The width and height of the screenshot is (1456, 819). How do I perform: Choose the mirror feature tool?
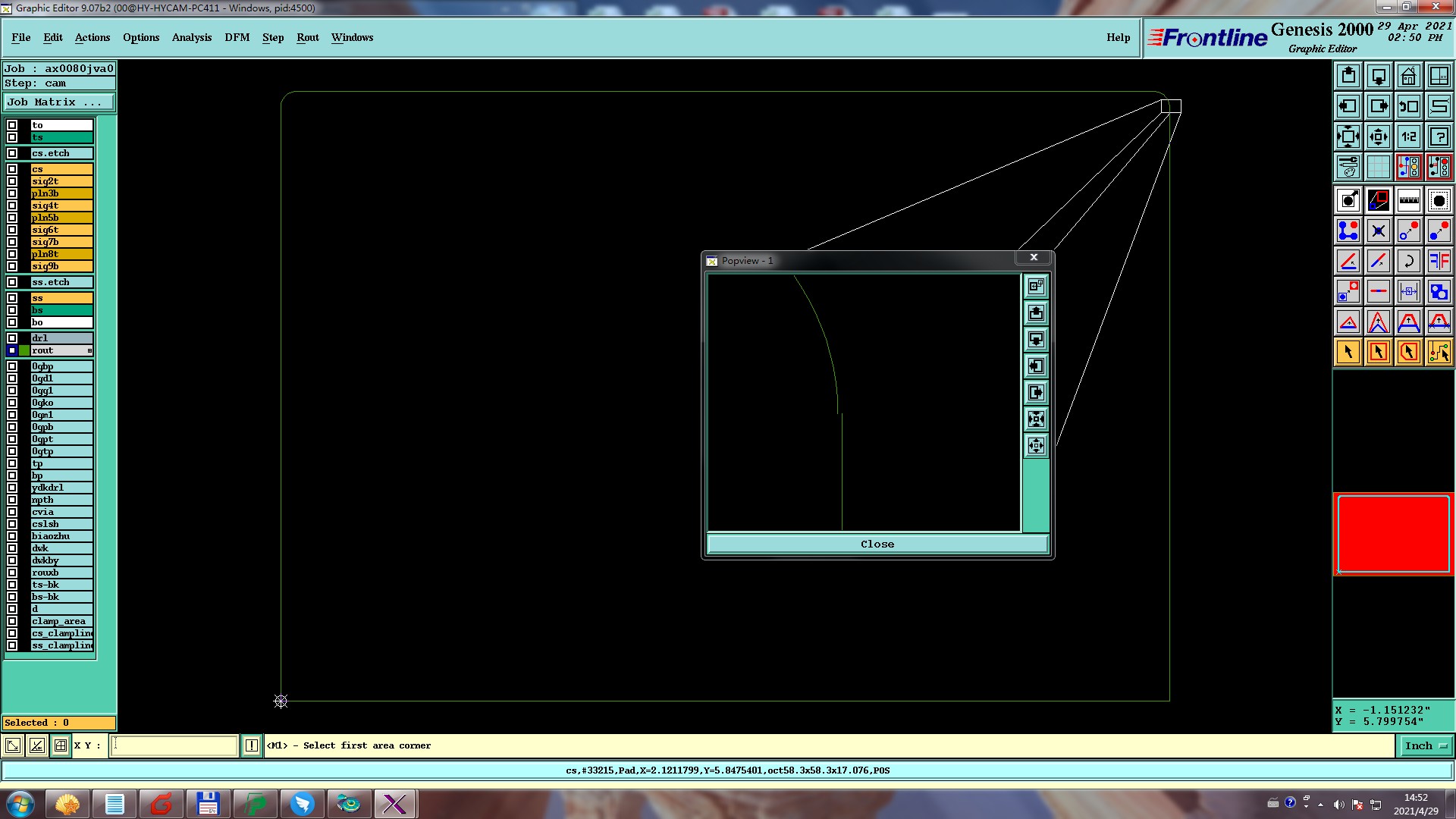point(1439,261)
